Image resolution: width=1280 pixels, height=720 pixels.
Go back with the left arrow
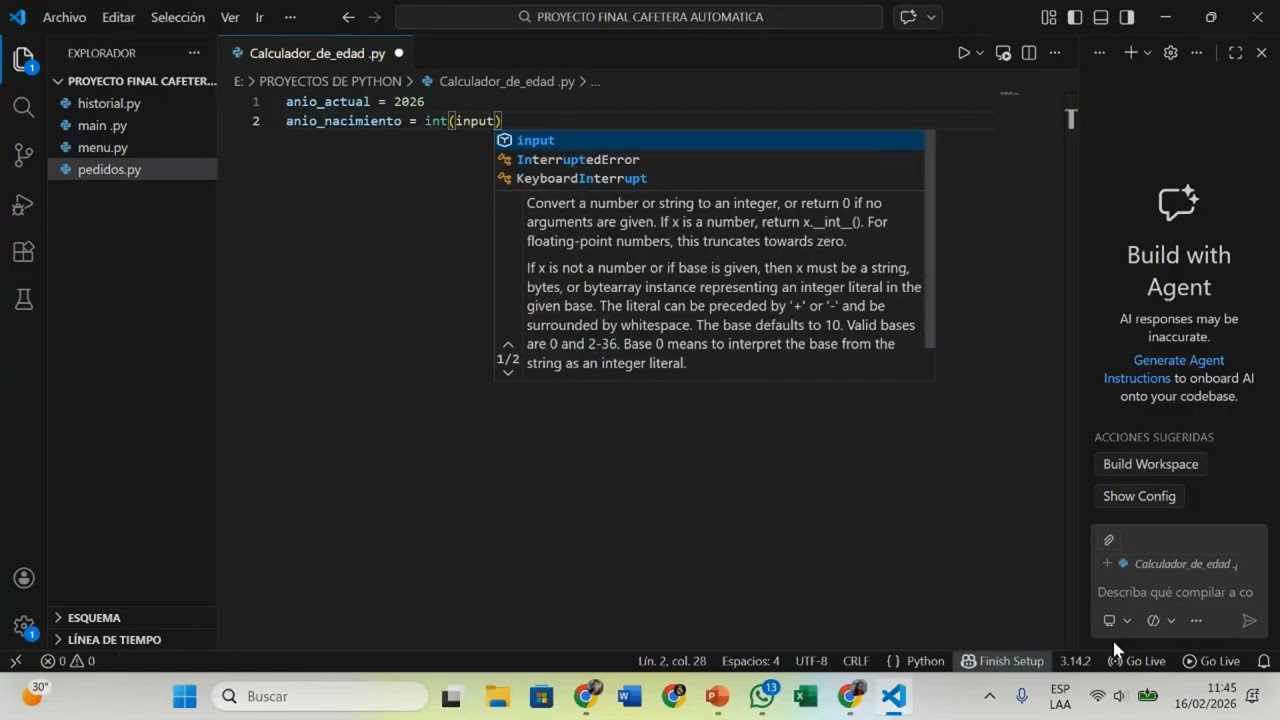348,17
